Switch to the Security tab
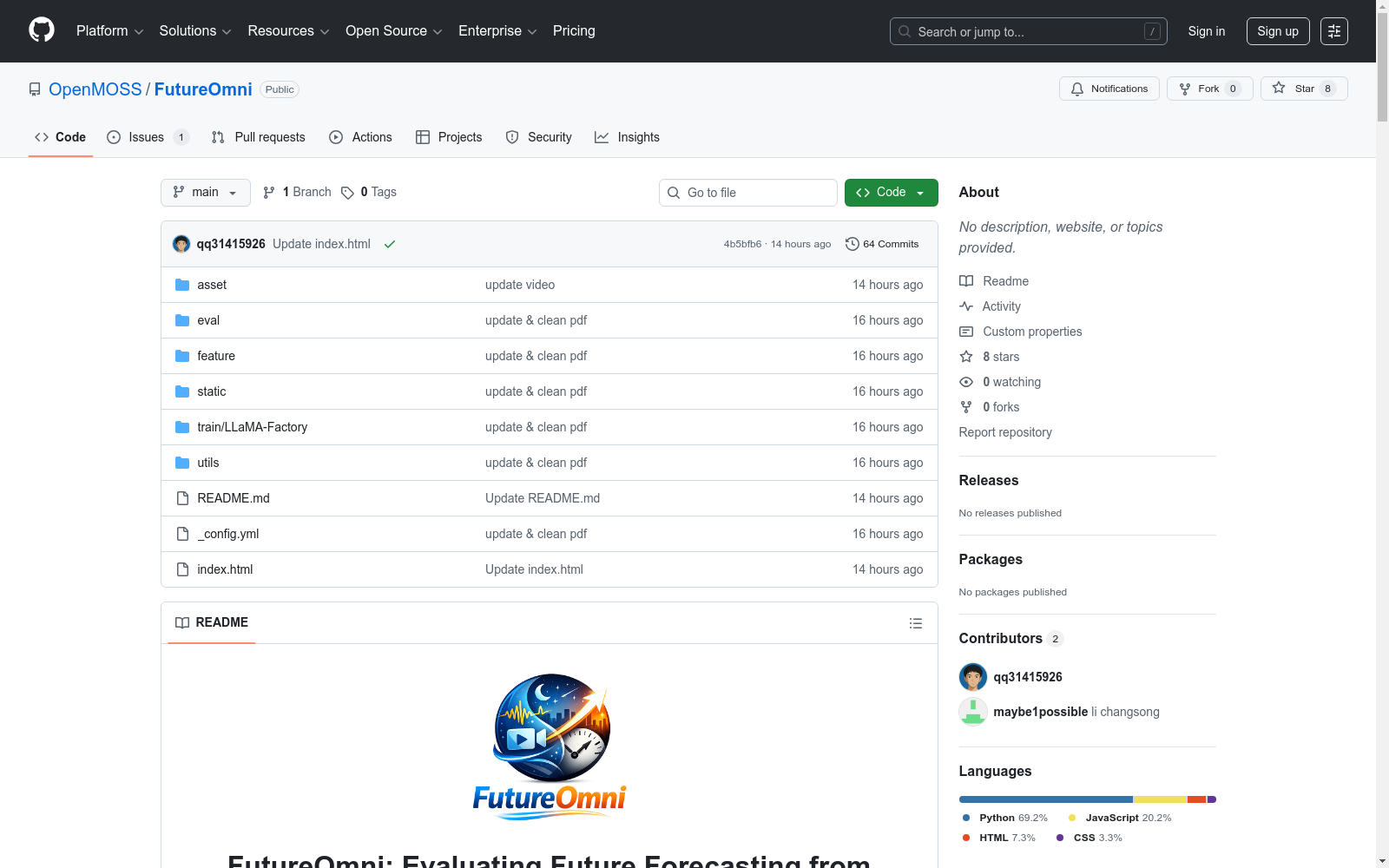The width and height of the screenshot is (1389, 868). (x=539, y=137)
